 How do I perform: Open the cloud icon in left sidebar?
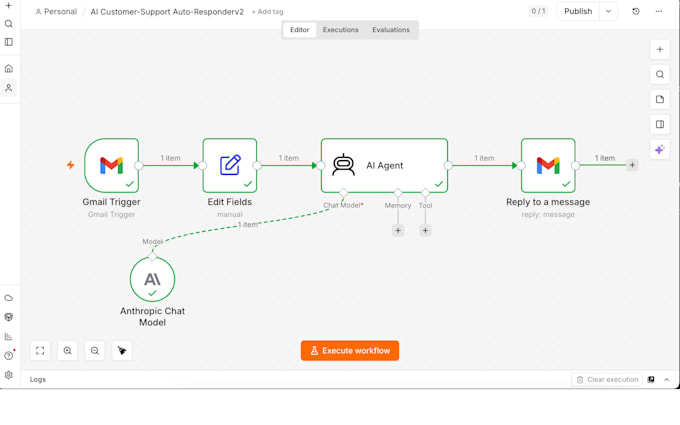click(x=8, y=298)
